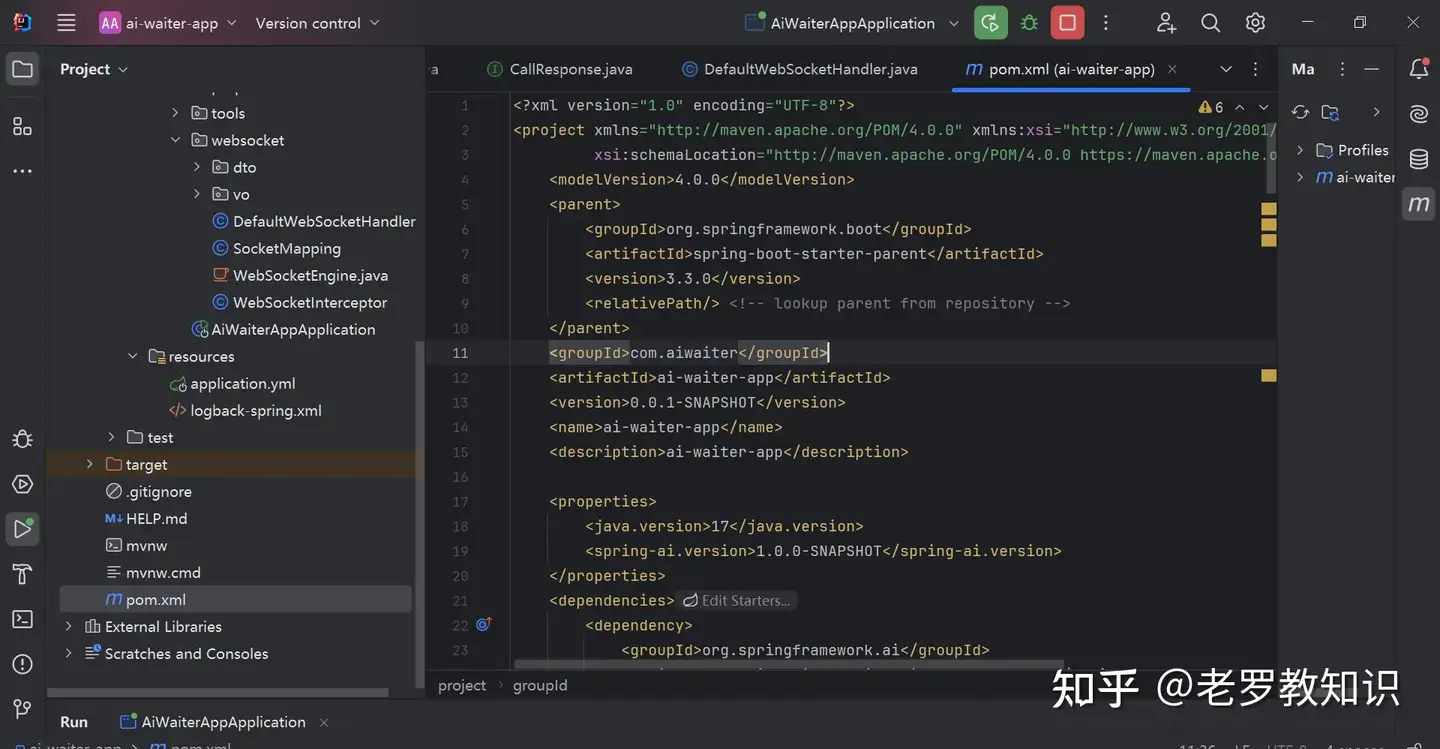This screenshot has height=749, width=1440.
Task: Toggle the Run tool window
Action: click(x=22, y=529)
